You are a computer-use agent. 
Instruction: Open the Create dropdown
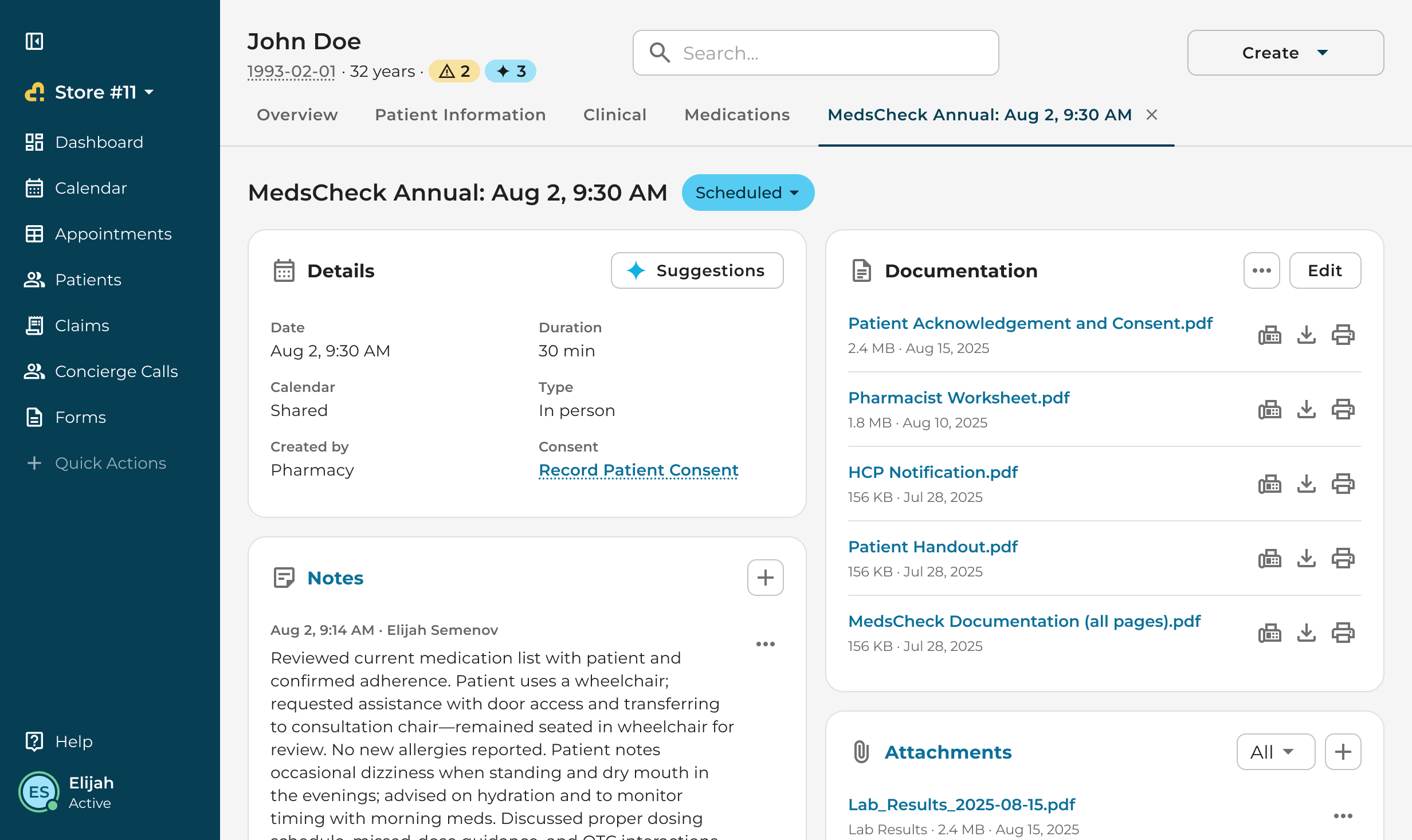coord(1286,53)
